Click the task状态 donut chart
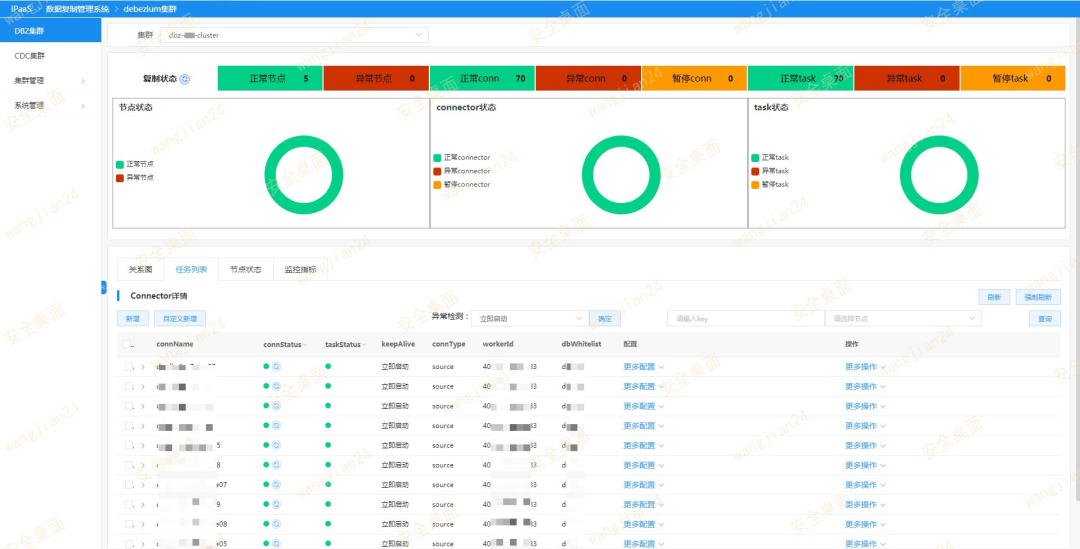Viewport: 1080px width, 549px height. pos(939,175)
